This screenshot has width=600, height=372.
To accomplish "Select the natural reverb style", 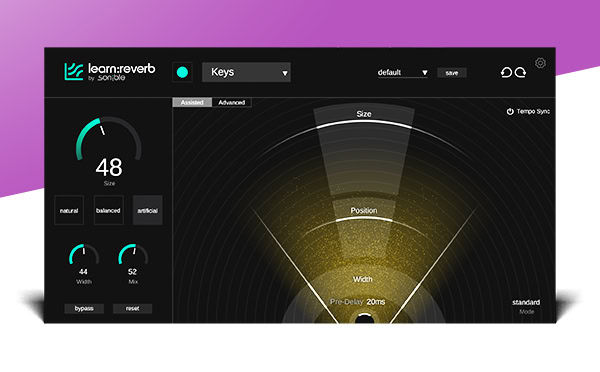I will [x=69, y=210].
